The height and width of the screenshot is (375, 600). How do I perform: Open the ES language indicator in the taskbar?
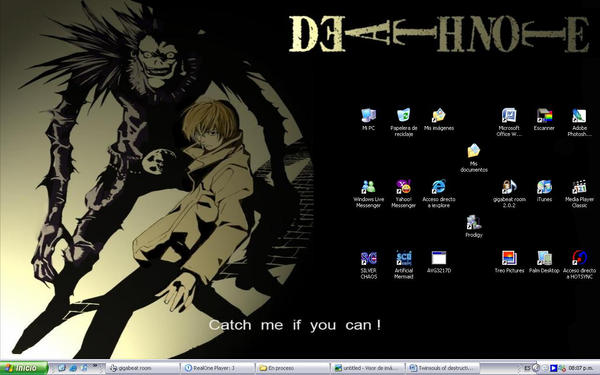coord(527,368)
